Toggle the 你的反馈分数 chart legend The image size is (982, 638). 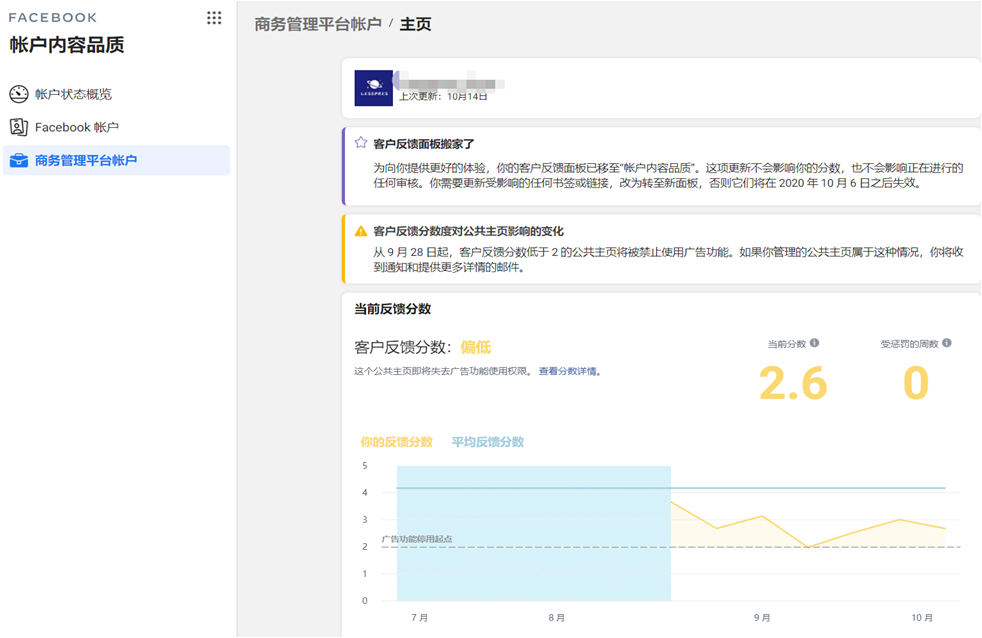[396, 442]
